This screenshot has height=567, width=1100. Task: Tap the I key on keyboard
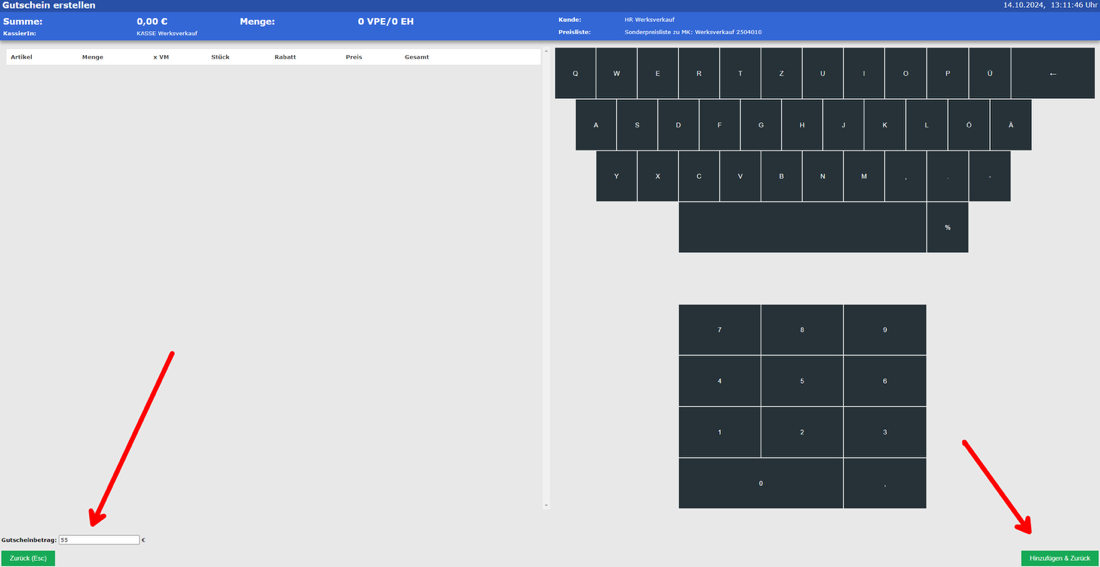[864, 73]
